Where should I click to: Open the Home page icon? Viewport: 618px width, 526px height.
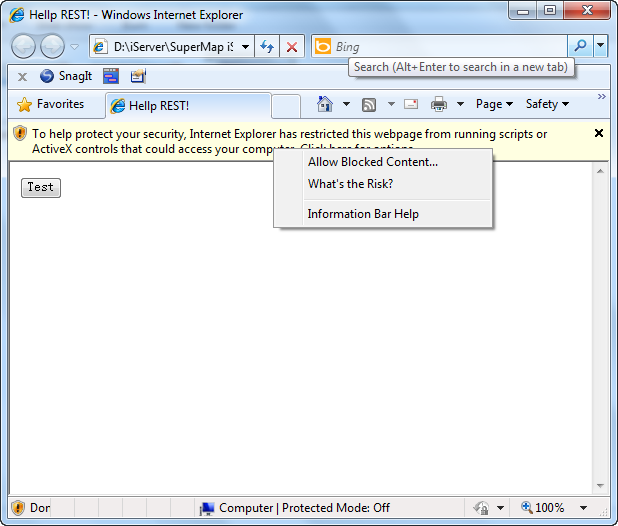pyautogui.click(x=324, y=104)
